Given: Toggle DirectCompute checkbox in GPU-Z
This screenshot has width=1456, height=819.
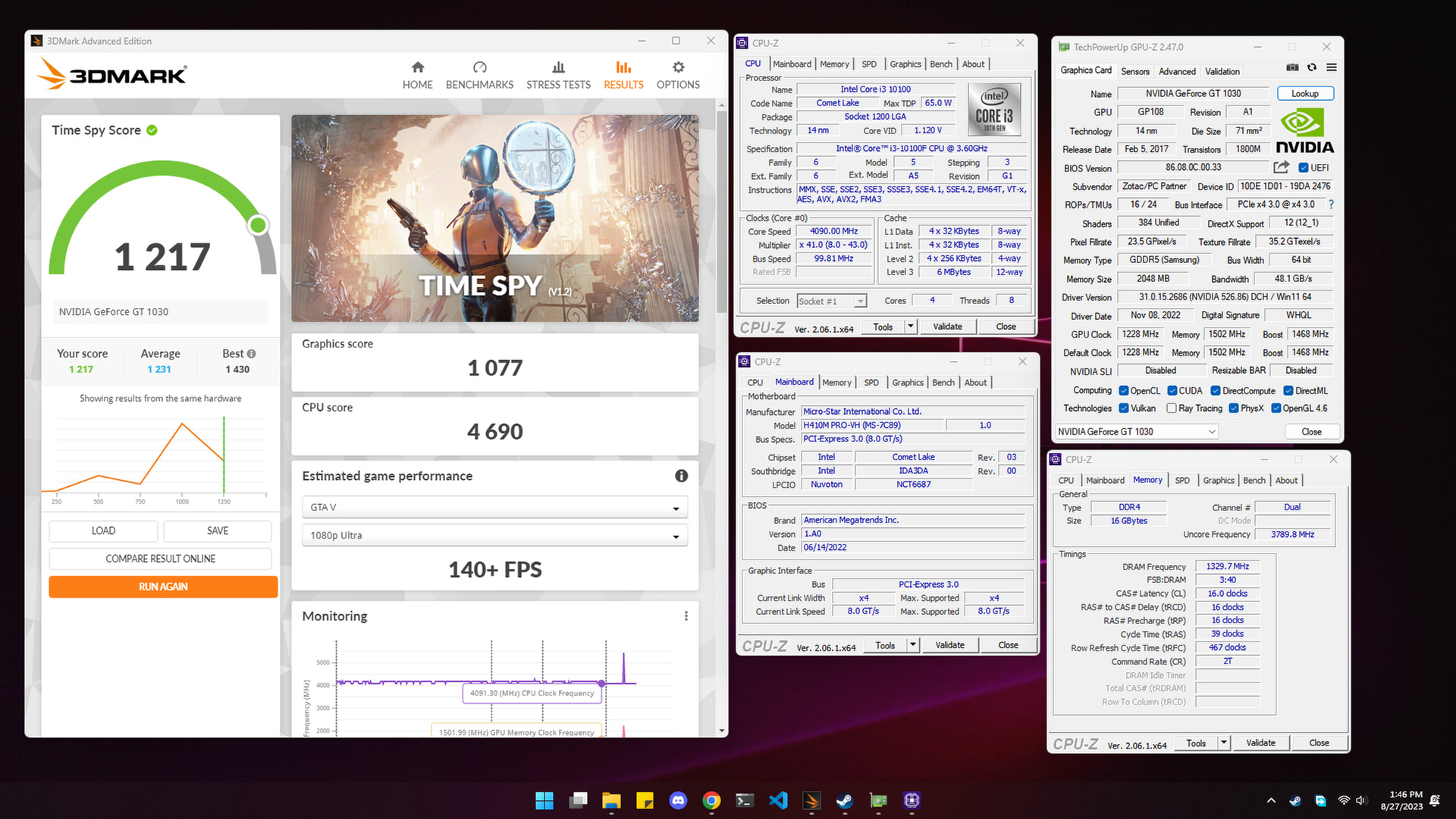Looking at the screenshot, I should click(x=1216, y=391).
